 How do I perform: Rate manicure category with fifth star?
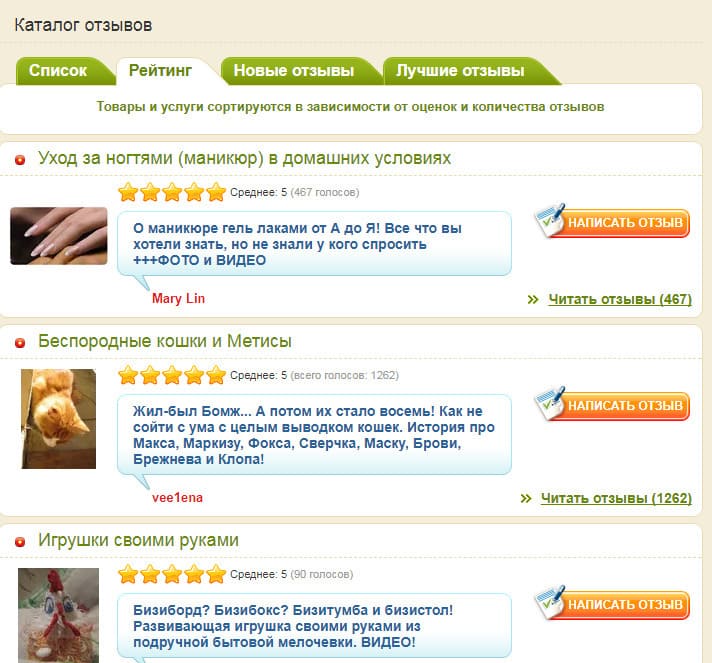click(x=216, y=192)
